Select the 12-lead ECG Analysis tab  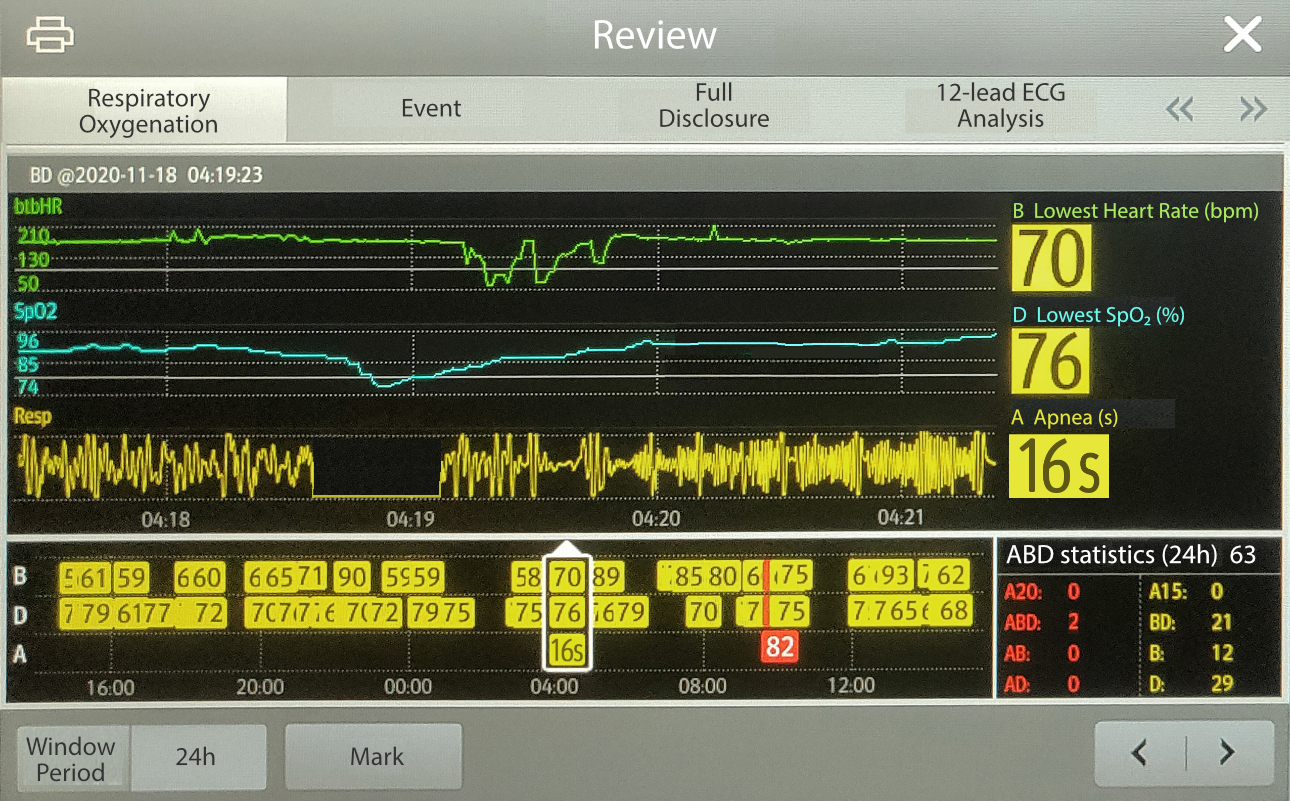click(1000, 108)
